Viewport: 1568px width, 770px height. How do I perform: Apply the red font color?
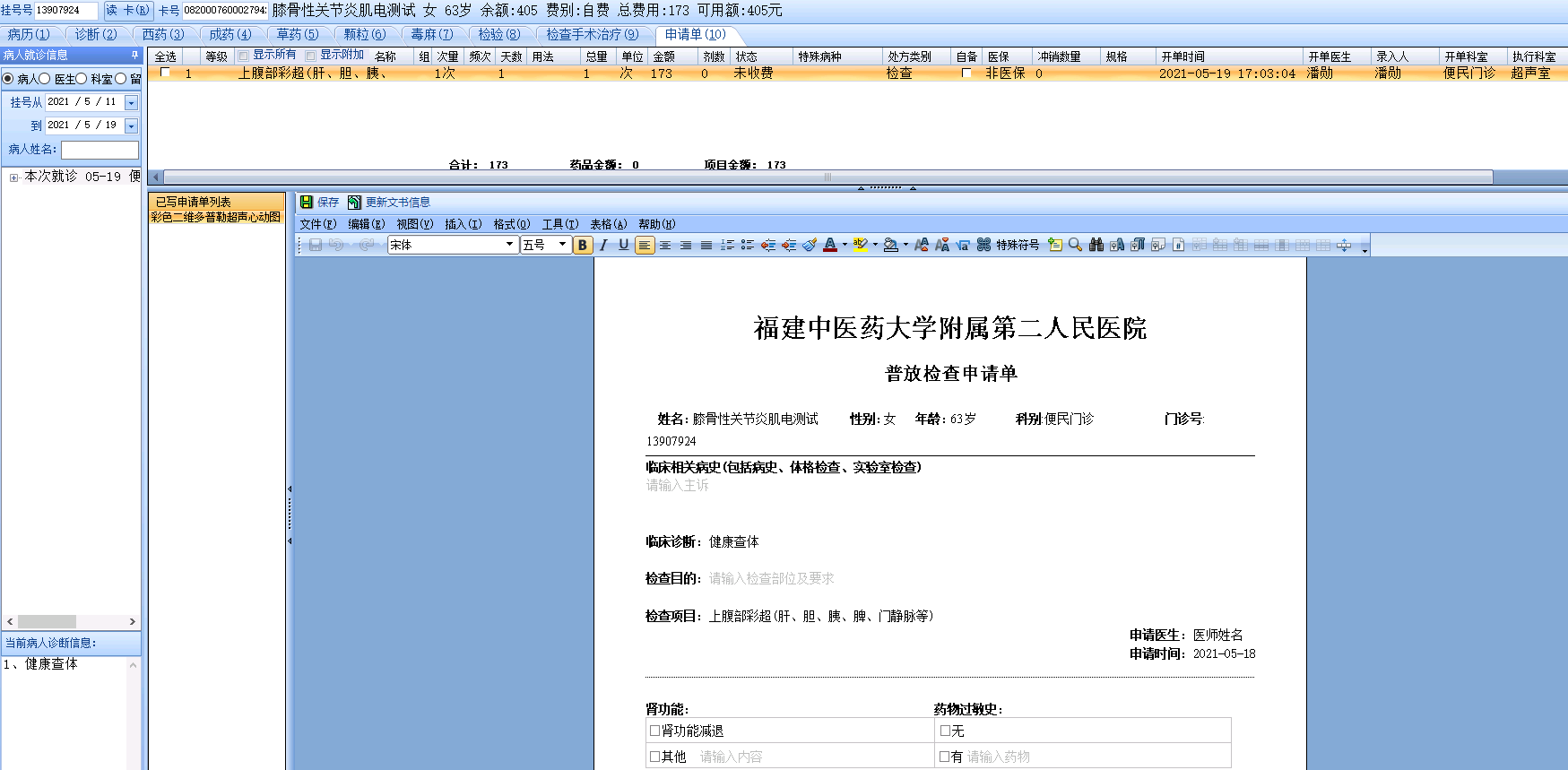point(830,245)
